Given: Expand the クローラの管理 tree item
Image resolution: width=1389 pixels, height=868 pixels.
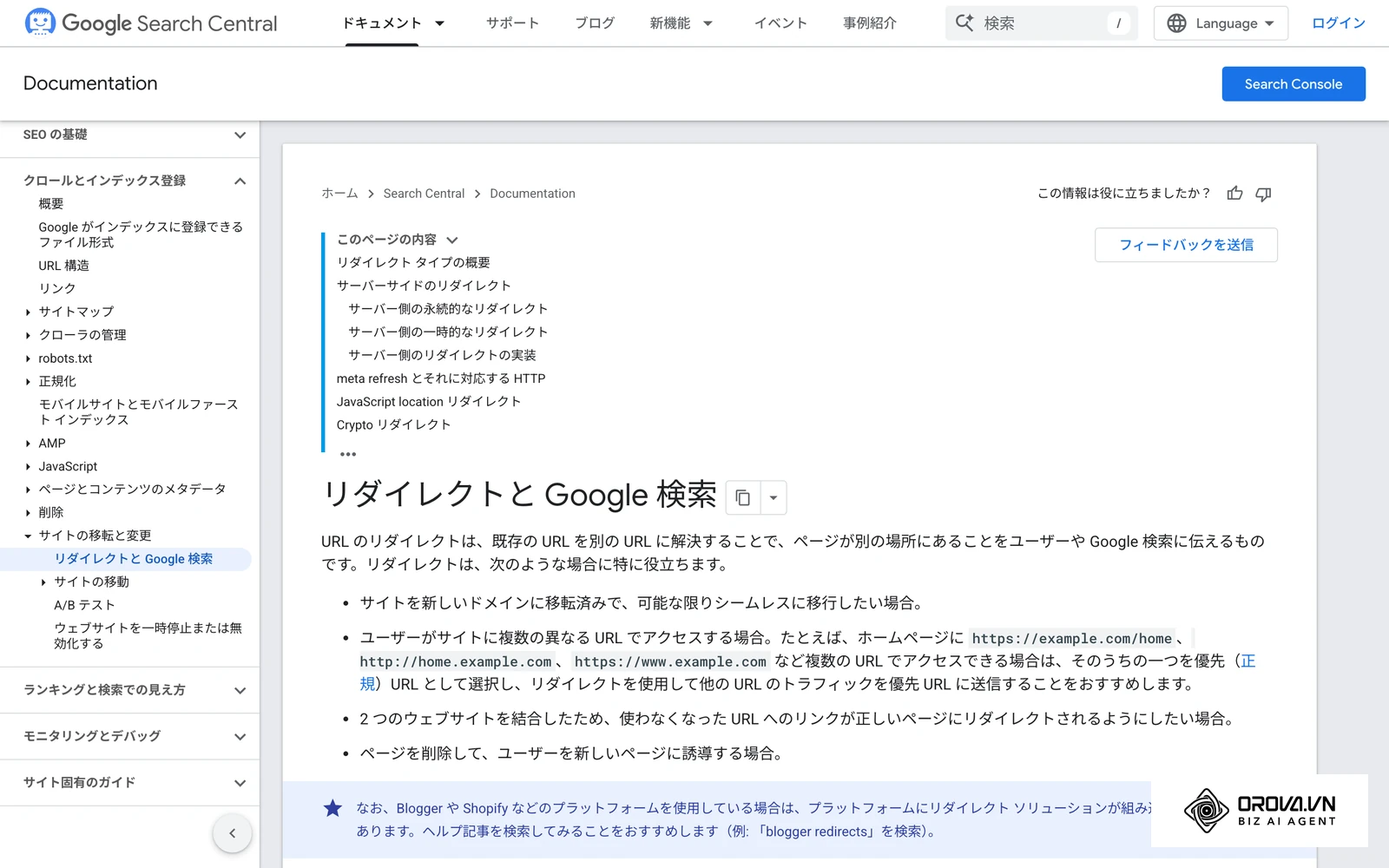Looking at the screenshot, I should (28, 335).
